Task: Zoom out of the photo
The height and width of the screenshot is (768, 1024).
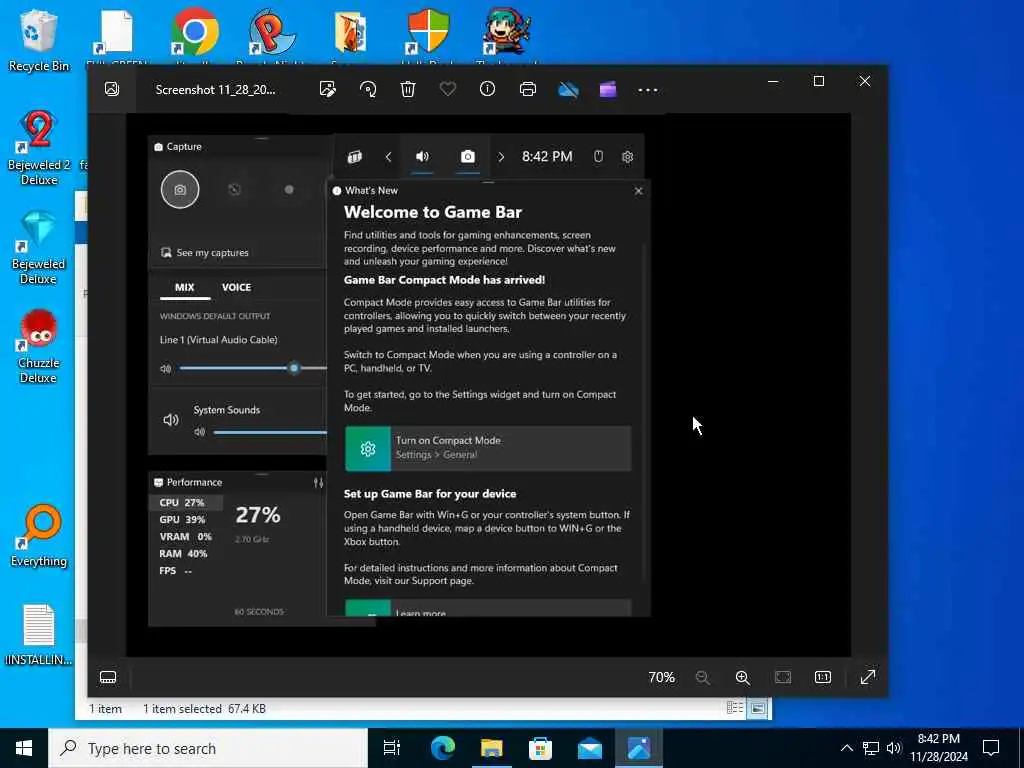Action: pyautogui.click(x=703, y=677)
